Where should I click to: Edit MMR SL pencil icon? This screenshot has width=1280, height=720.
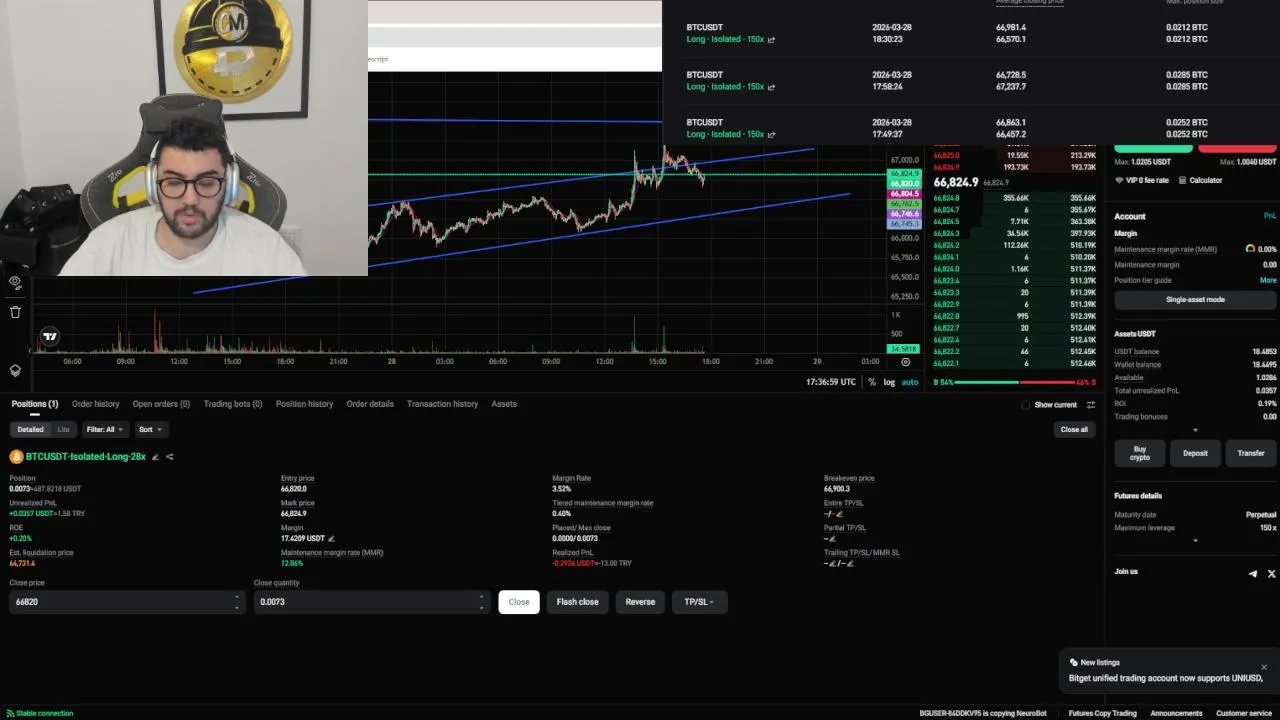point(849,563)
